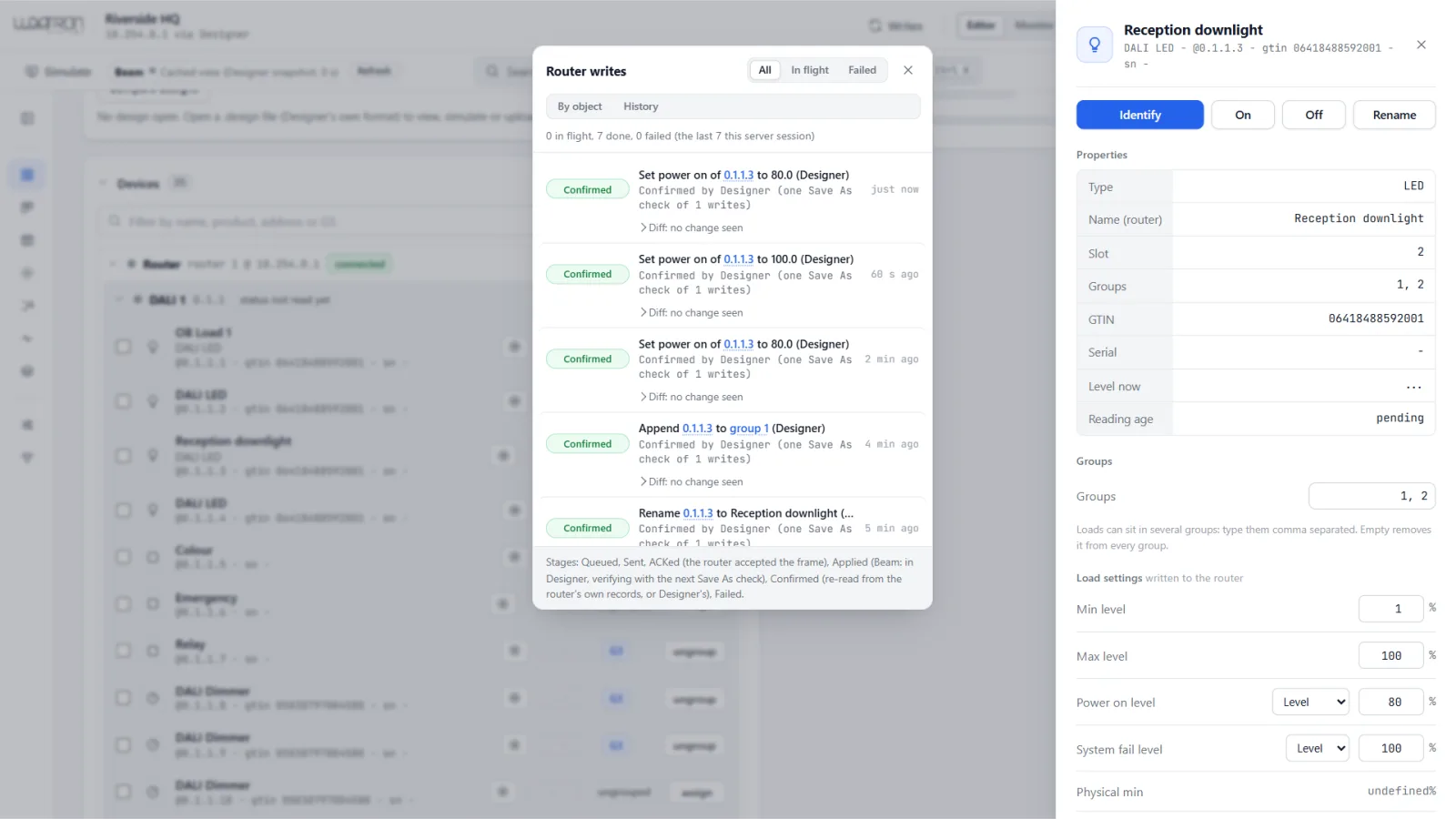Switch to the History view
The height and width of the screenshot is (819, 1456).
[x=641, y=106]
